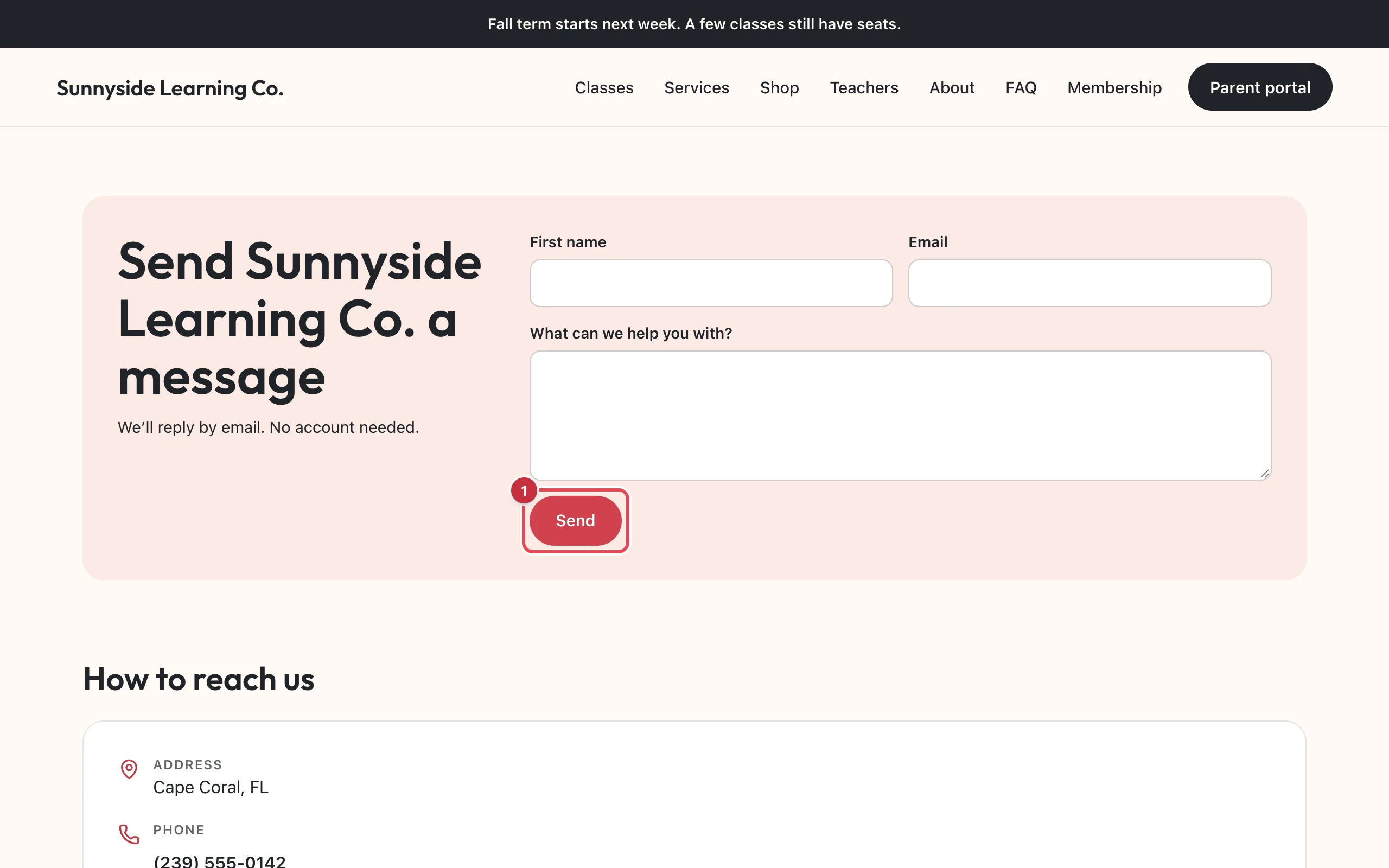Click the address map pin icon

click(129, 769)
